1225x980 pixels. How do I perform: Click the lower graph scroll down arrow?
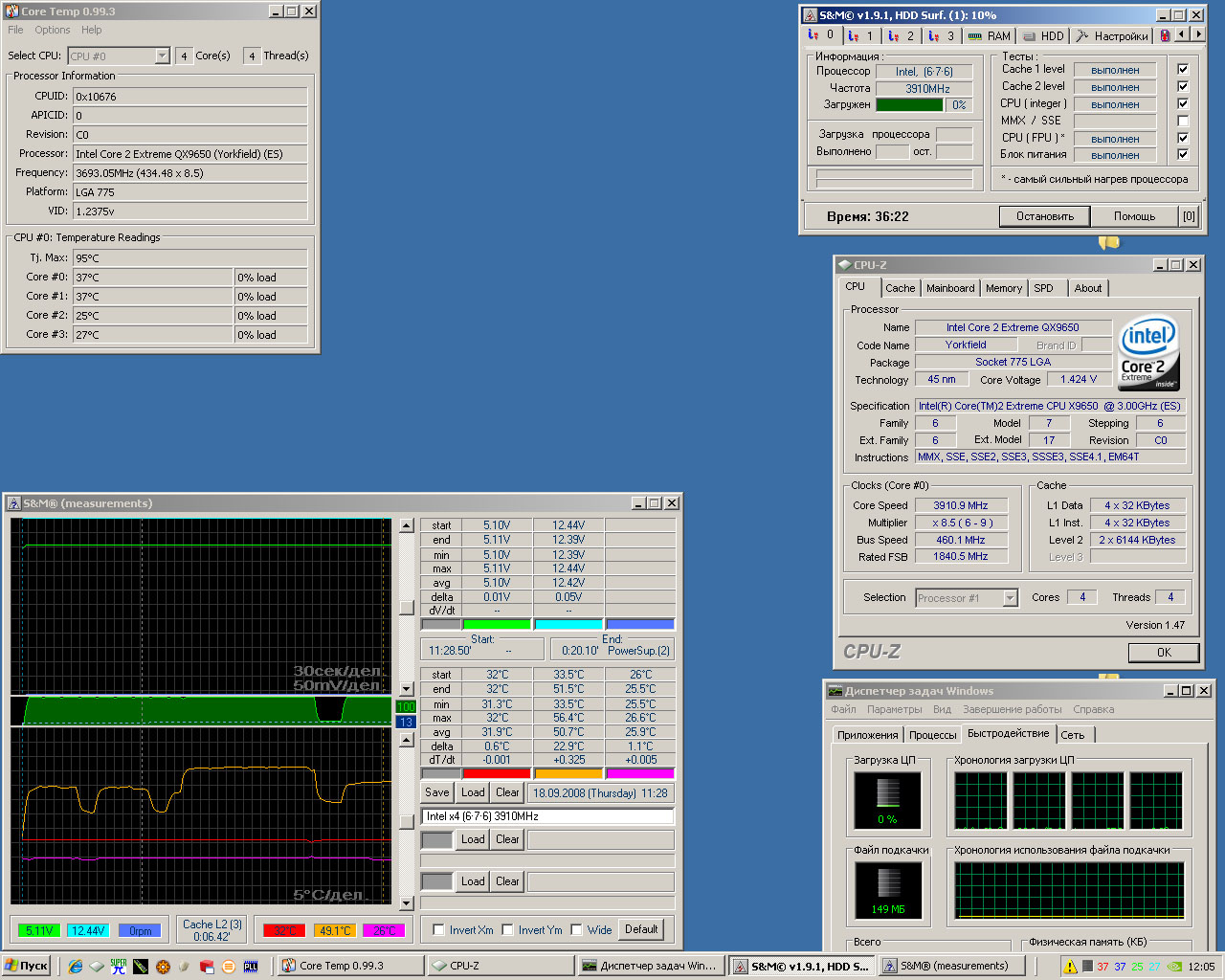click(406, 902)
